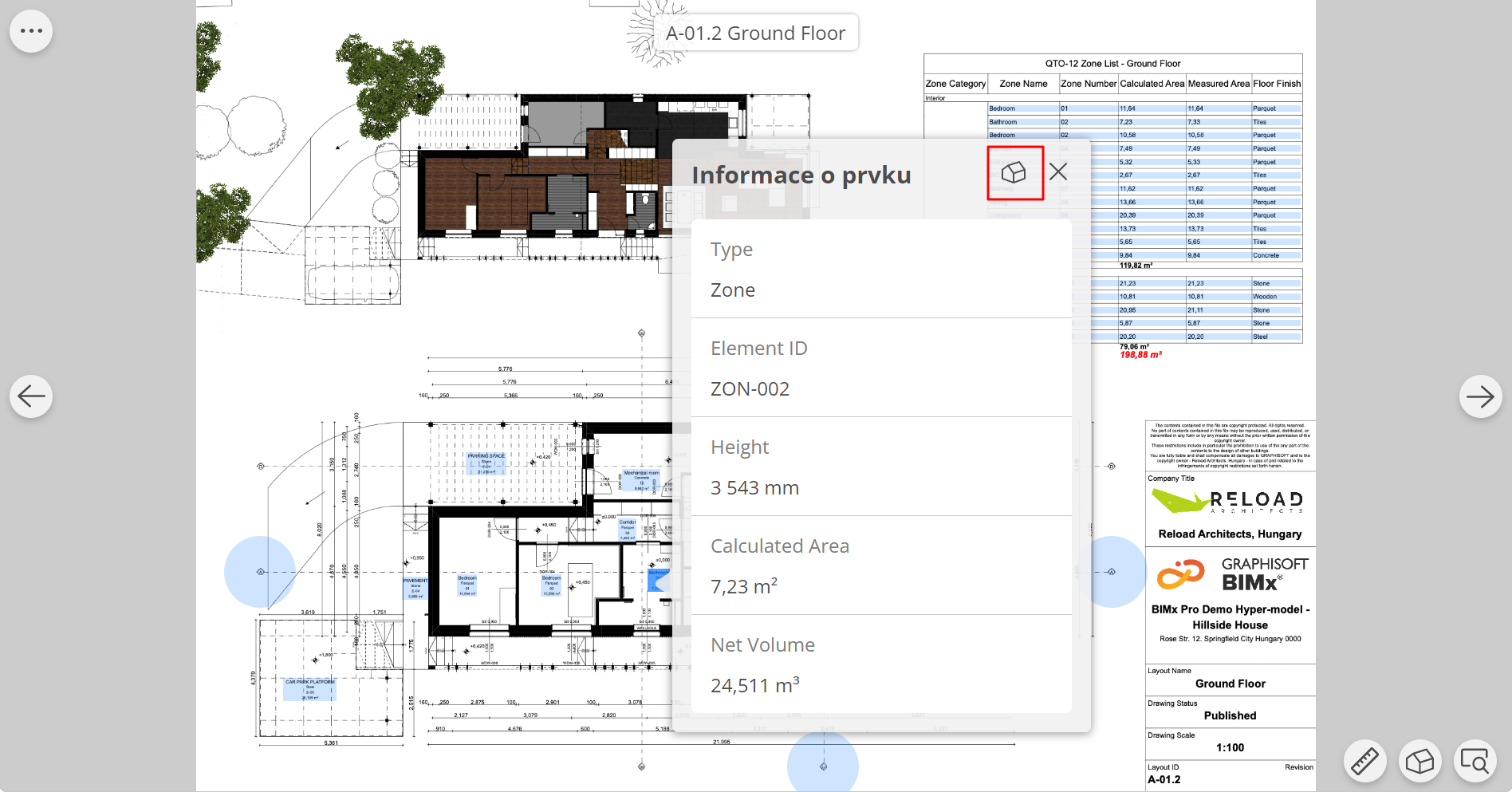Select the Bathroom row in the zone list
Viewport: 1512px width, 792px height.
point(1144,122)
